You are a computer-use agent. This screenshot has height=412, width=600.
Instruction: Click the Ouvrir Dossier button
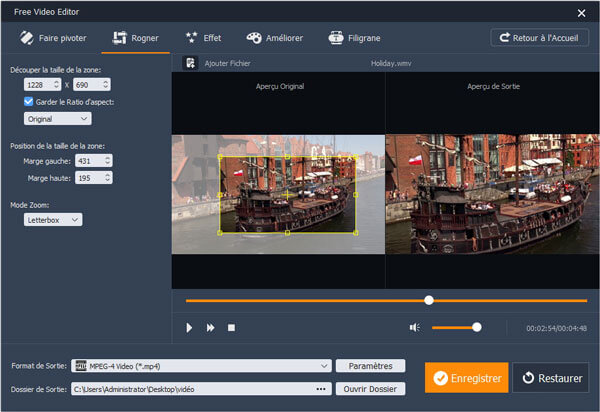click(370, 388)
